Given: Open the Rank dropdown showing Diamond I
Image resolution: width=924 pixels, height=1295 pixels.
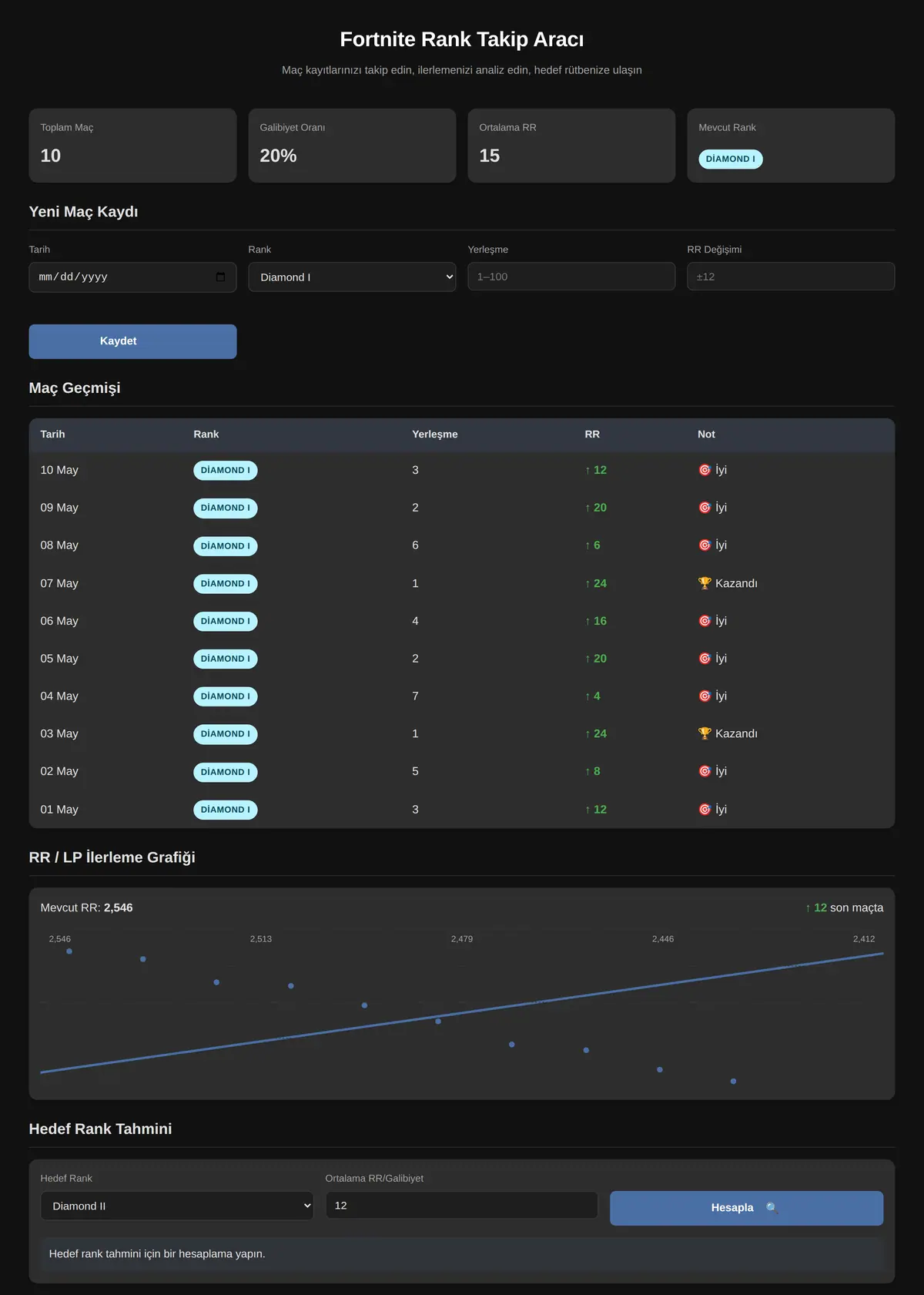Looking at the screenshot, I should (352, 277).
